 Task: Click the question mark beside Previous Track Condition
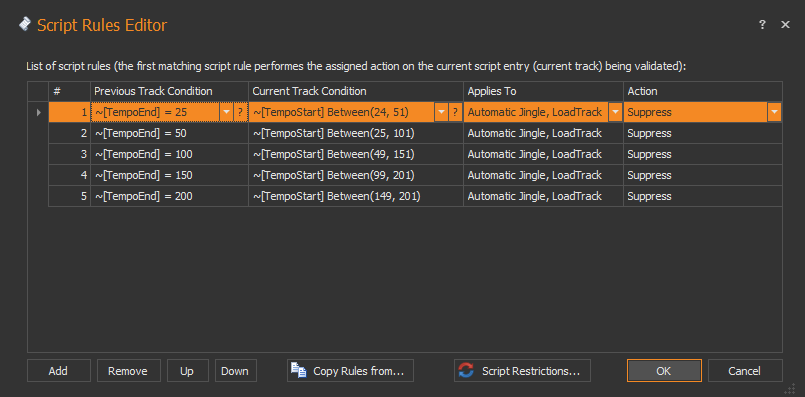tap(239, 112)
